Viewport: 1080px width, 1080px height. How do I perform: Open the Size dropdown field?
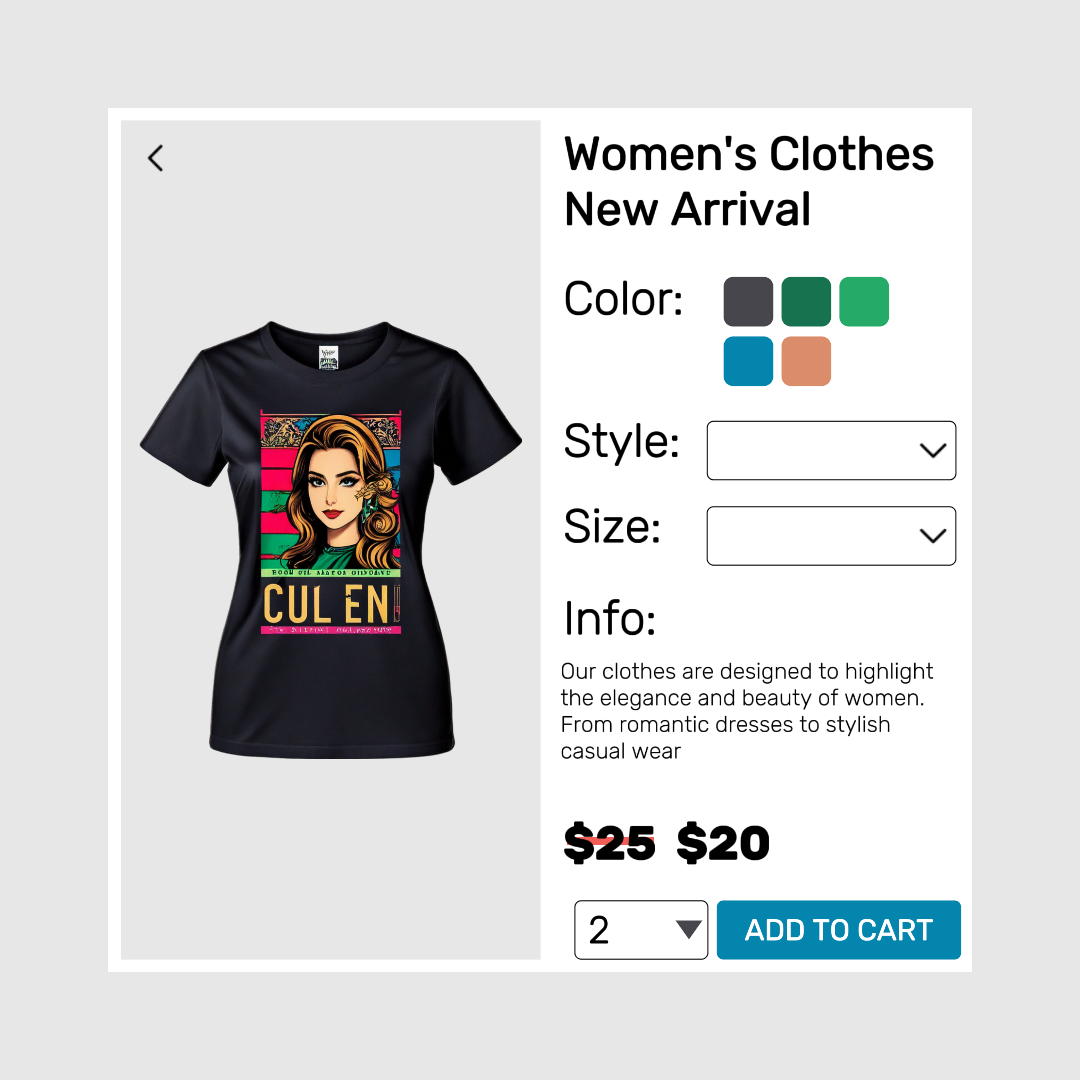pyautogui.click(x=831, y=536)
